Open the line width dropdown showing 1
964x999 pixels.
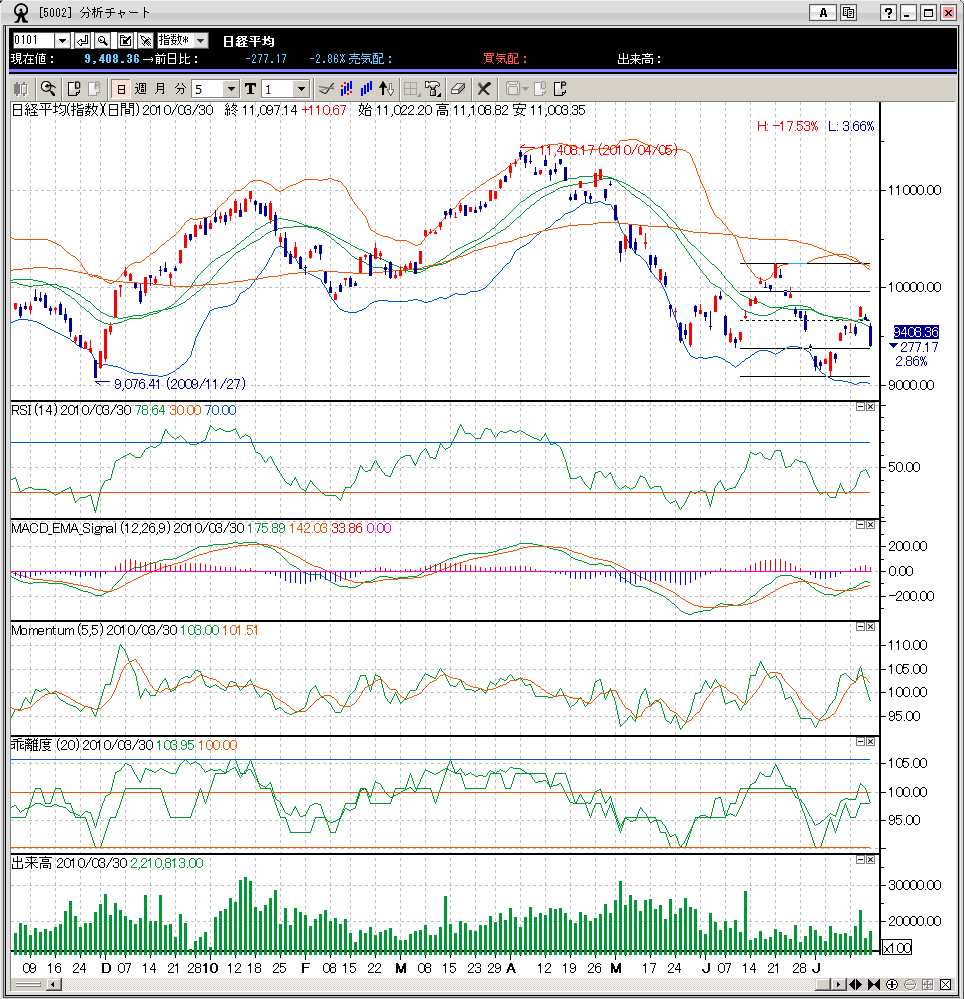click(300, 88)
